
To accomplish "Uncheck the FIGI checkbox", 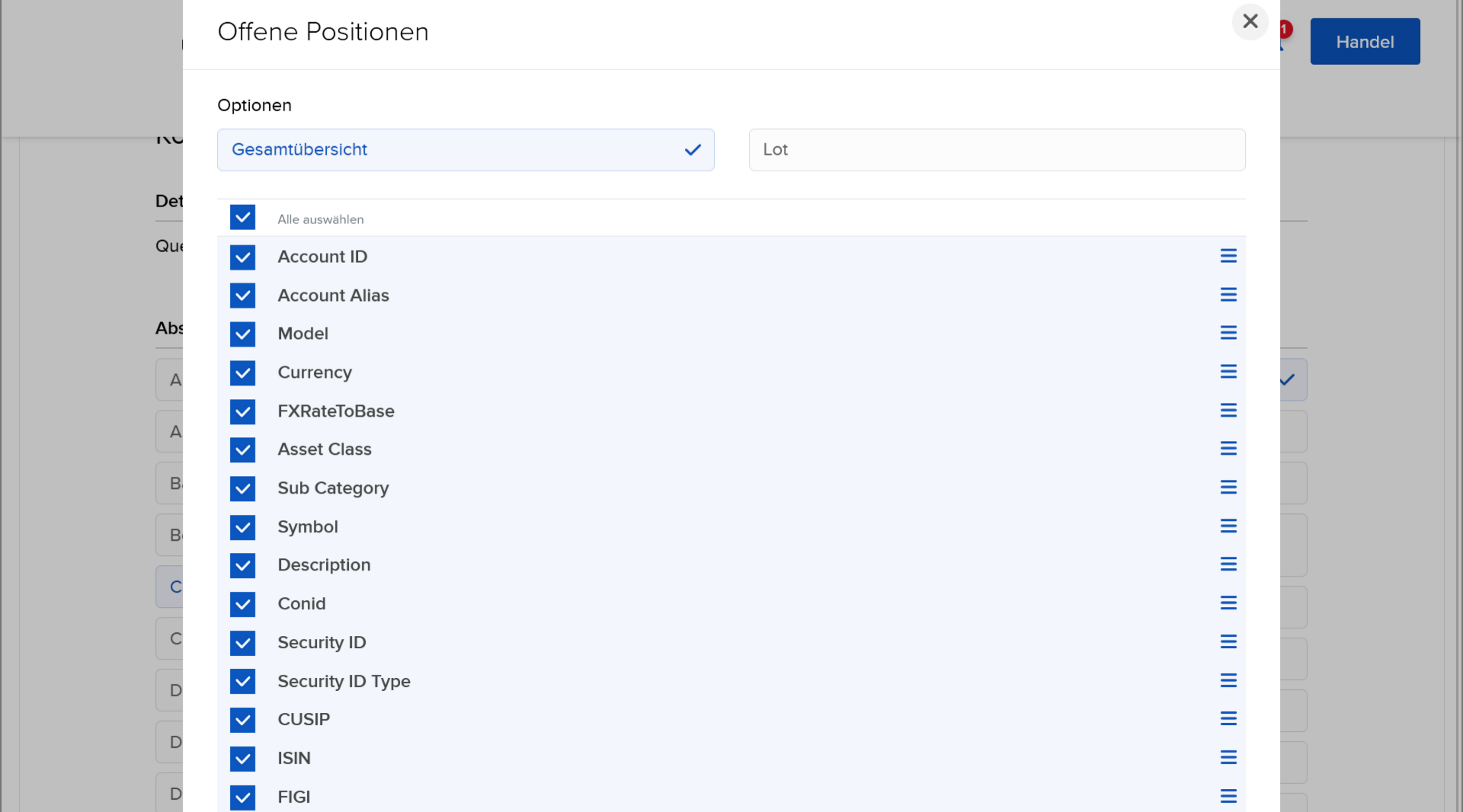I will point(242,797).
